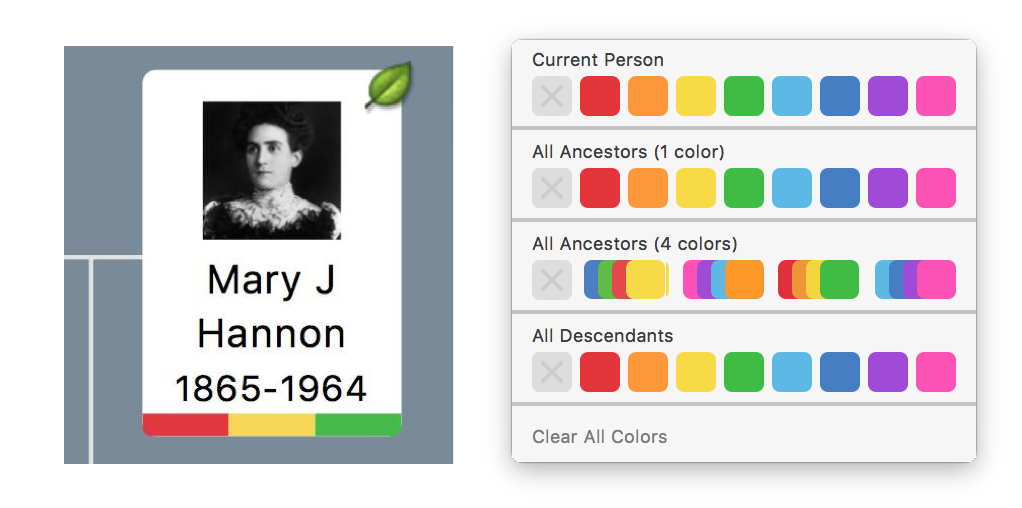Choose red for Current Person

(600, 96)
